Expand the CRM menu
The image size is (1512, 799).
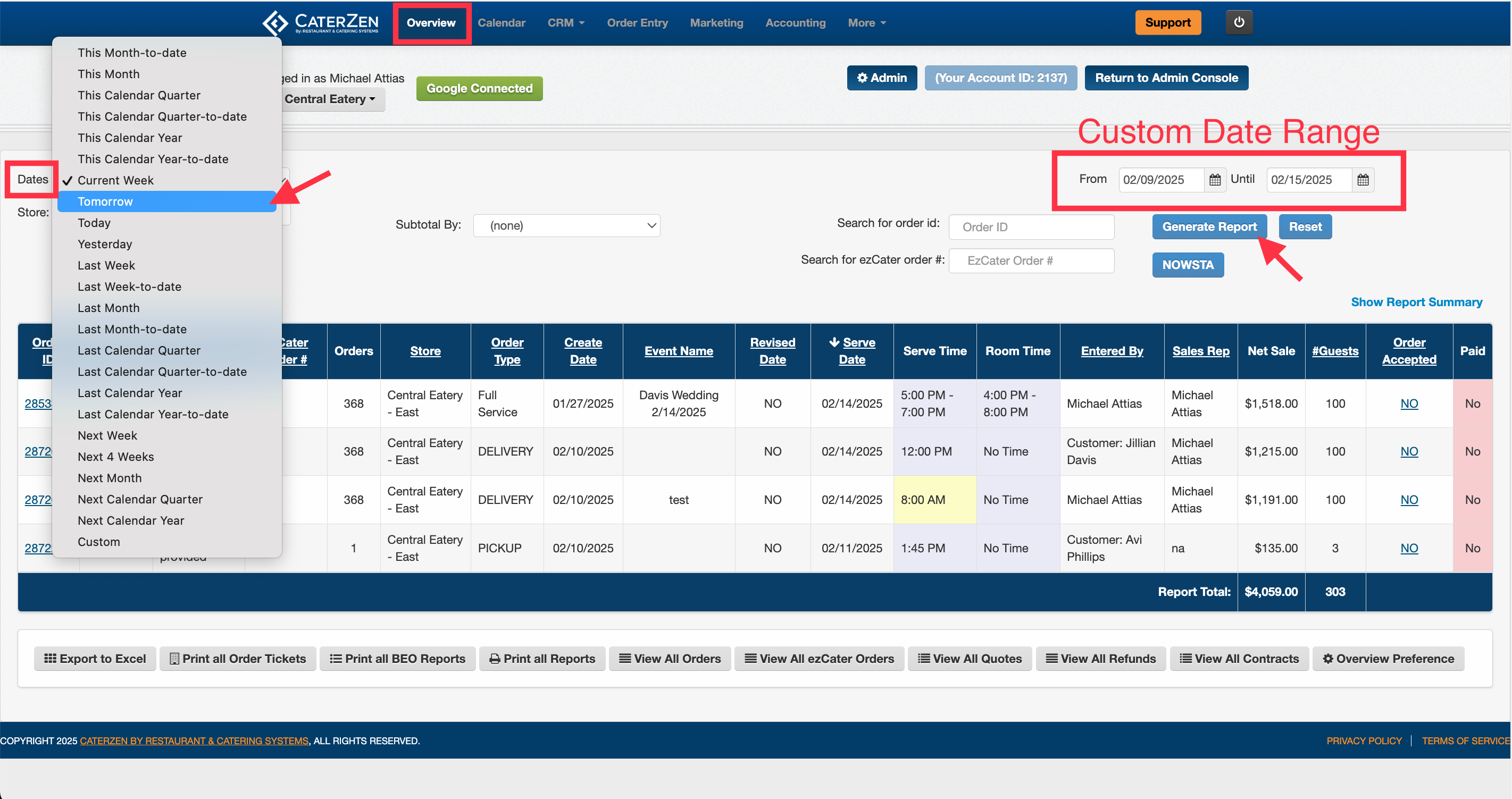(x=566, y=23)
